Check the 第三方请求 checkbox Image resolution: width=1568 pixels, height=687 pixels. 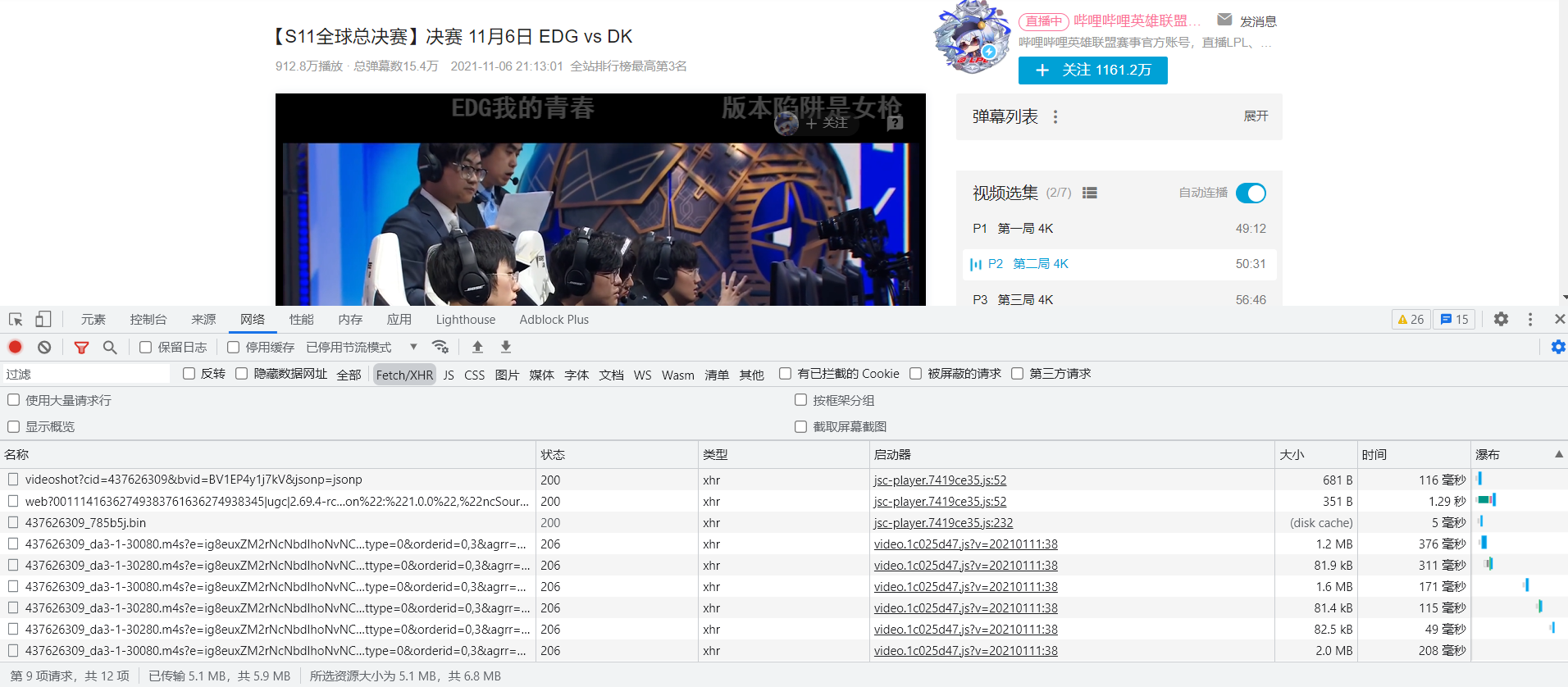click(x=1017, y=374)
